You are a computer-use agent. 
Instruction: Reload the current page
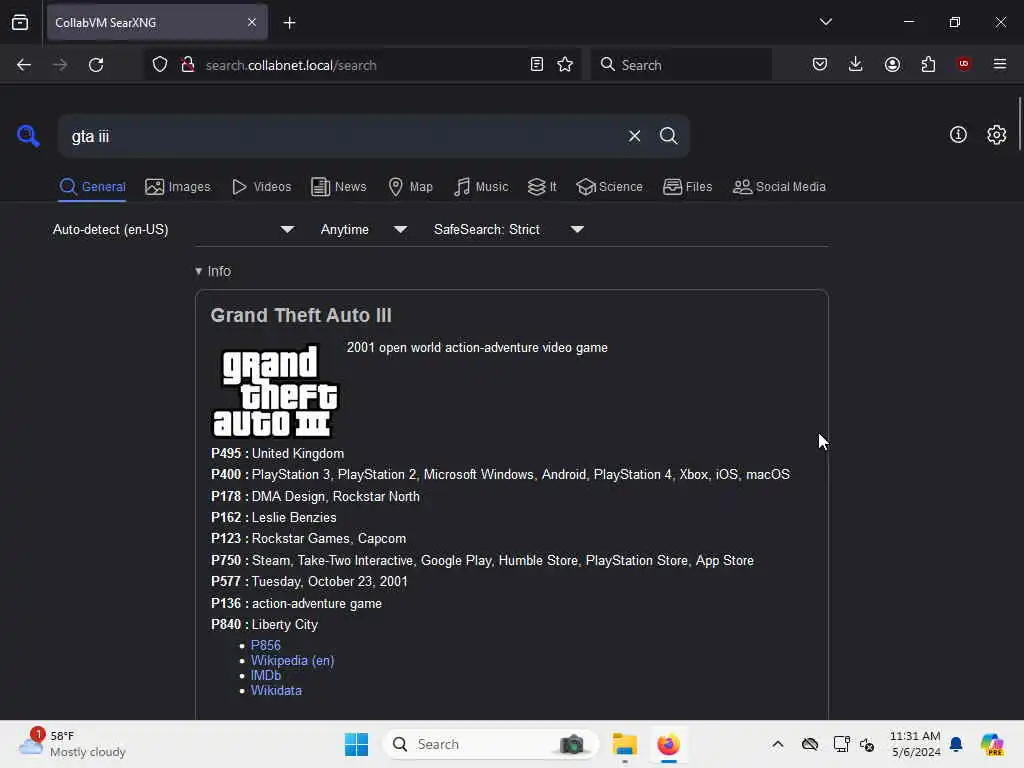point(96,65)
